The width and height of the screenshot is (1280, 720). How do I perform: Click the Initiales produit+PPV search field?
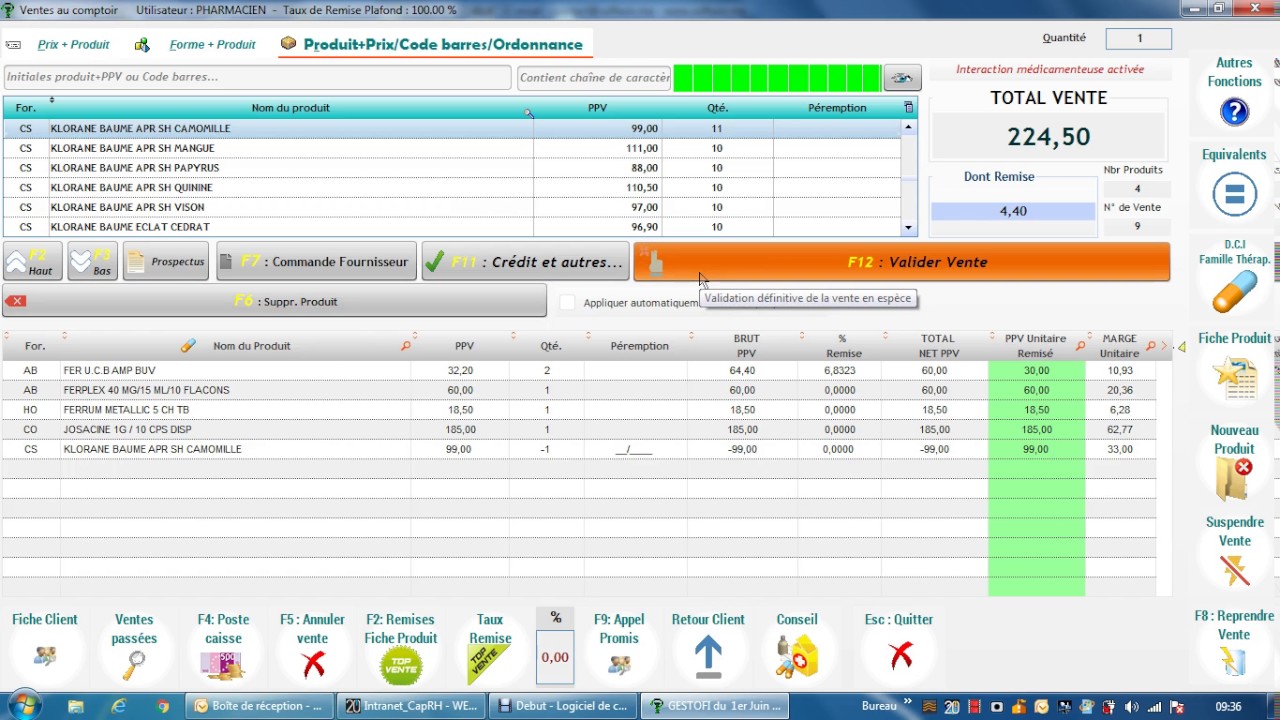pos(258,77)
